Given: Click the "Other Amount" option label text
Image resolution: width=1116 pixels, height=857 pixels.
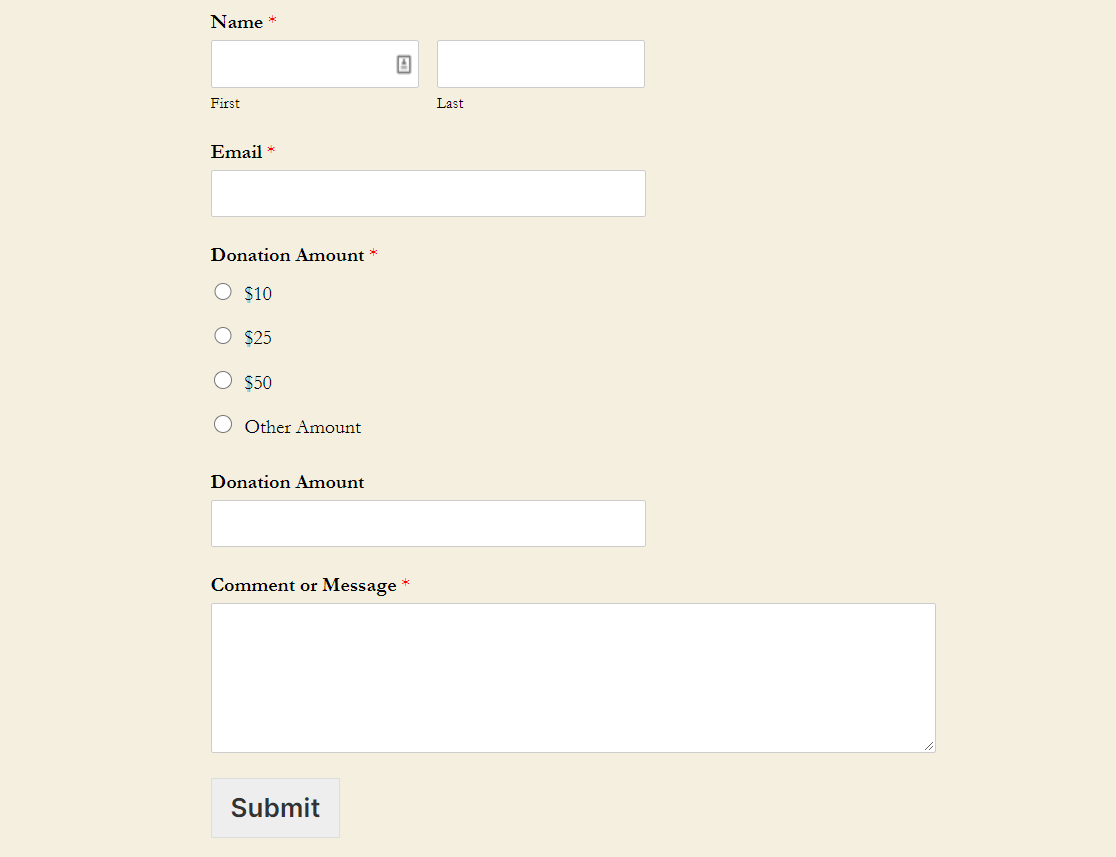Looking at the screenshot, I should coord(303,427).
